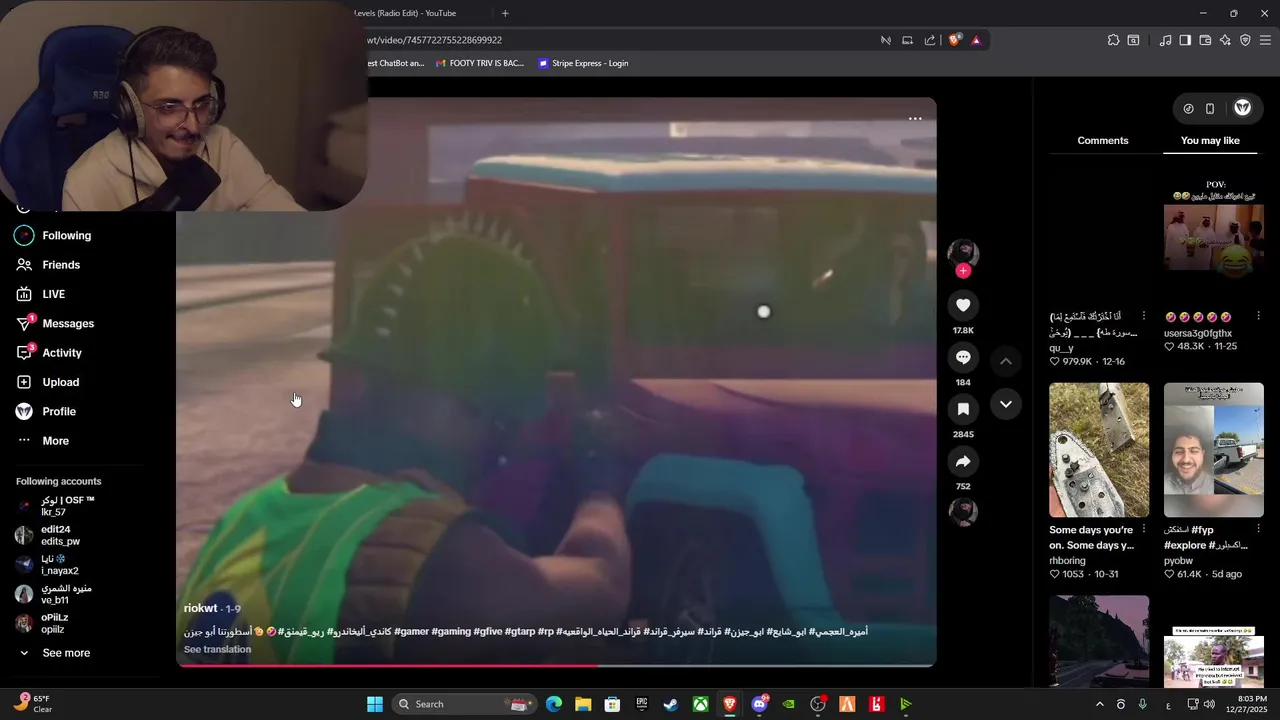The height and width of the screenshot is (720, 1280).
Task: Open the comments bubble icon showing 184
Action: 963,357
